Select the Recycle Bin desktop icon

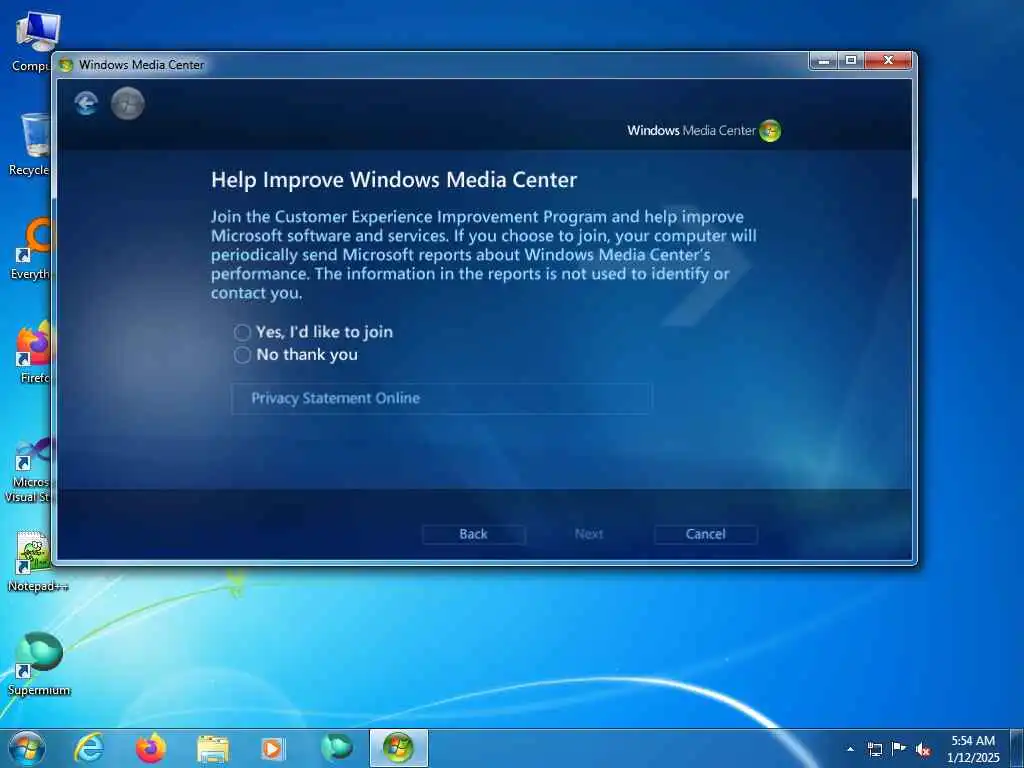click(x=31, y=144)
